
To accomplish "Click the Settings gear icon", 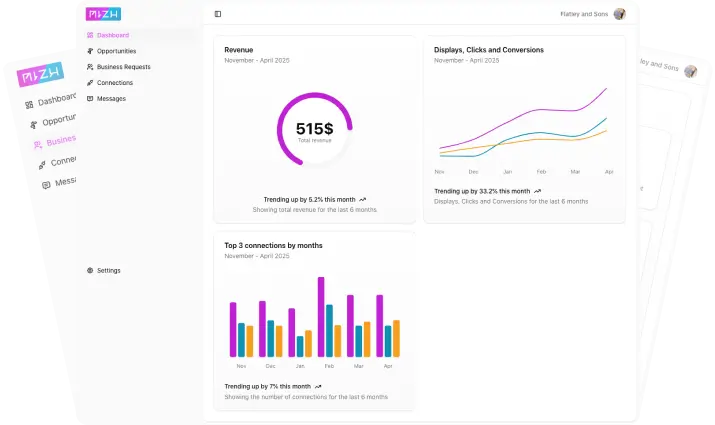I will coord(90,270).
